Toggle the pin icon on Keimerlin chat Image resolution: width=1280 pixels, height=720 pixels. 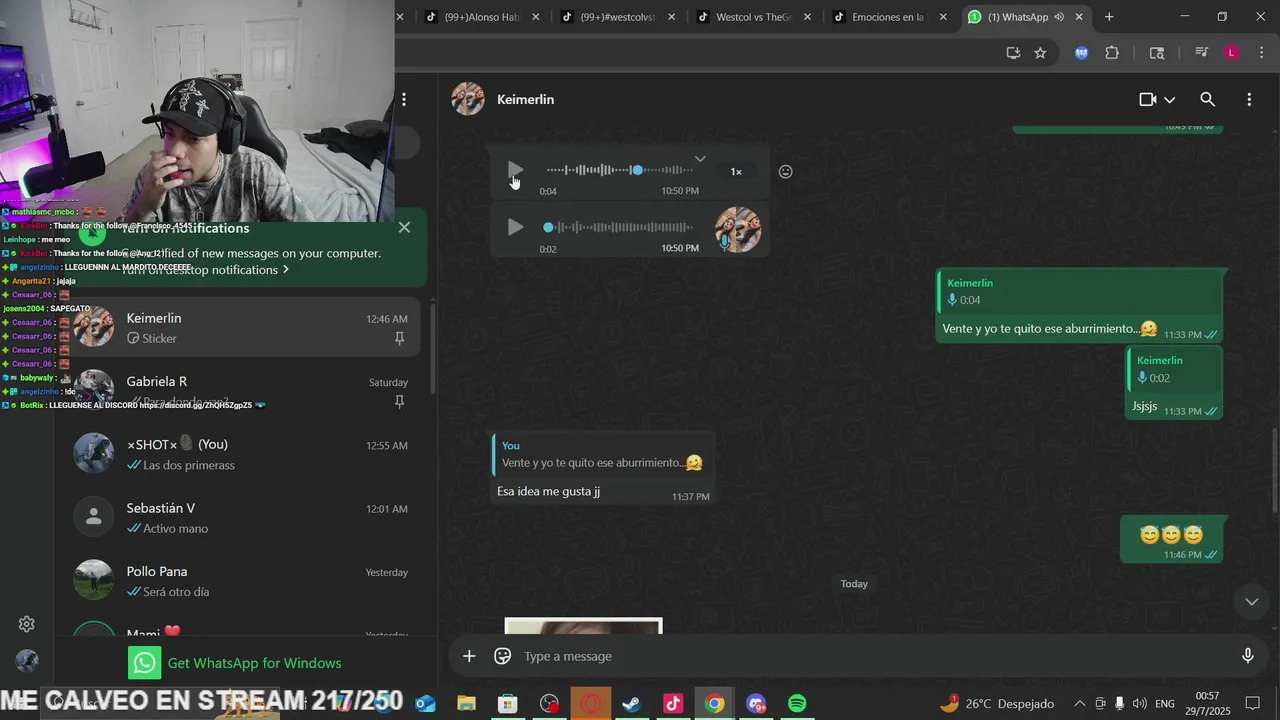pyautogui.click(x=399, y=339)
